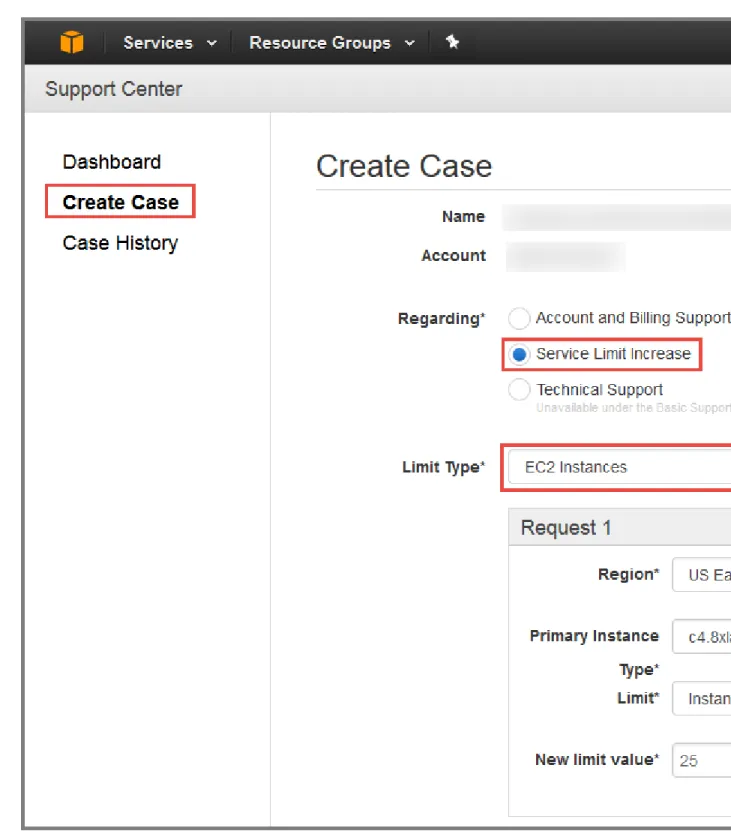Click the blurred Account value

pos(566,257)
